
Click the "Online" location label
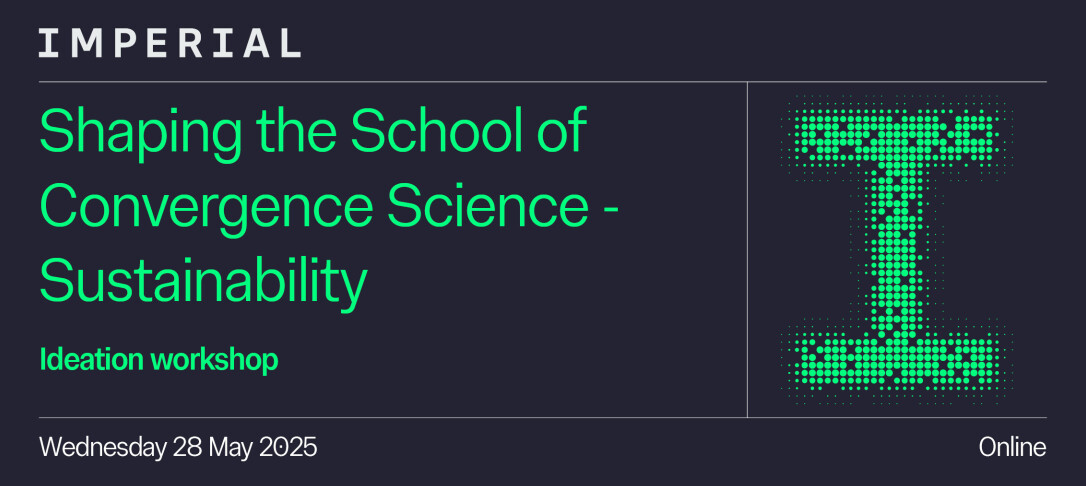[x=1012, y=448]
